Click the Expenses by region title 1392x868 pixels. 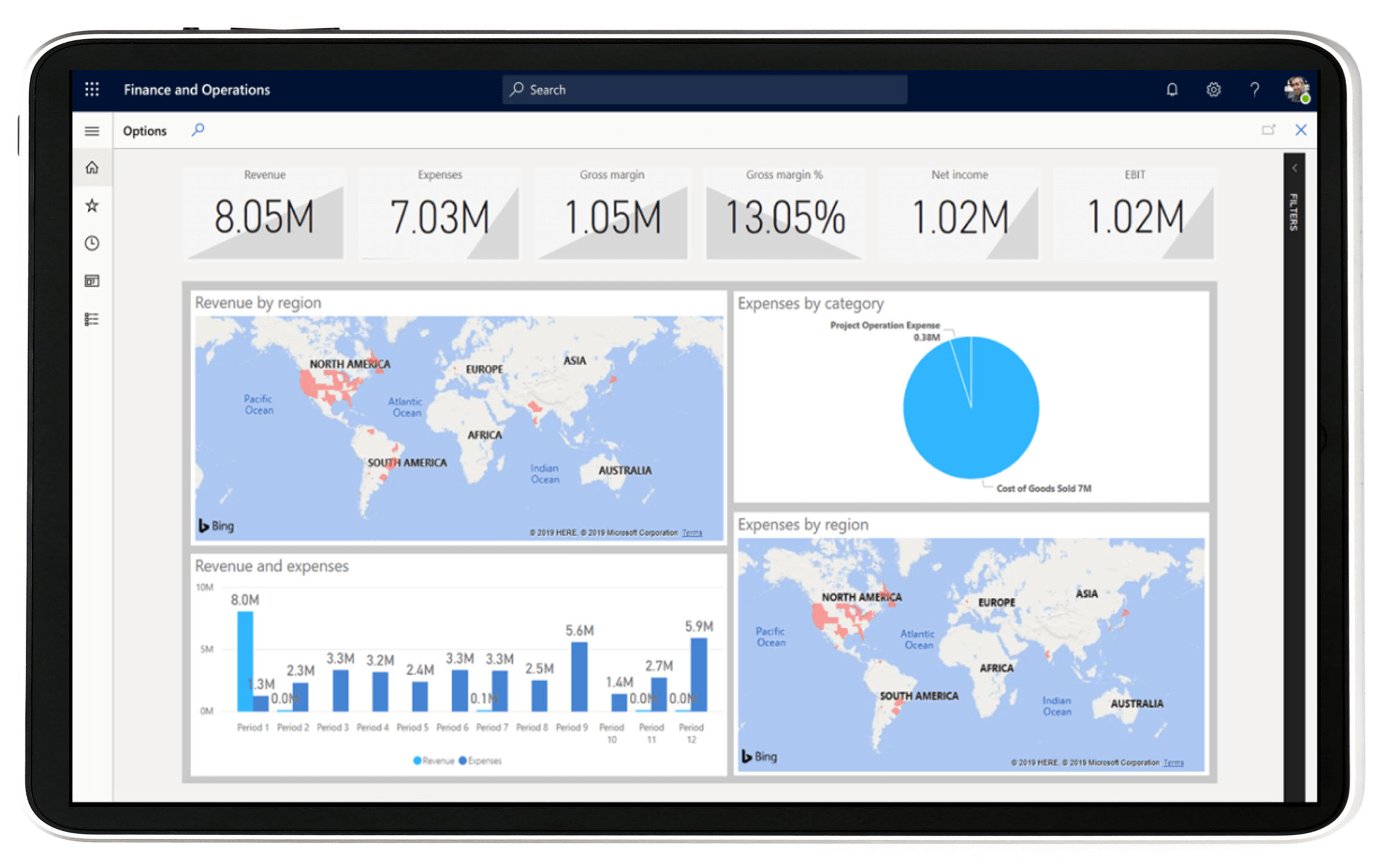(802, 525)
